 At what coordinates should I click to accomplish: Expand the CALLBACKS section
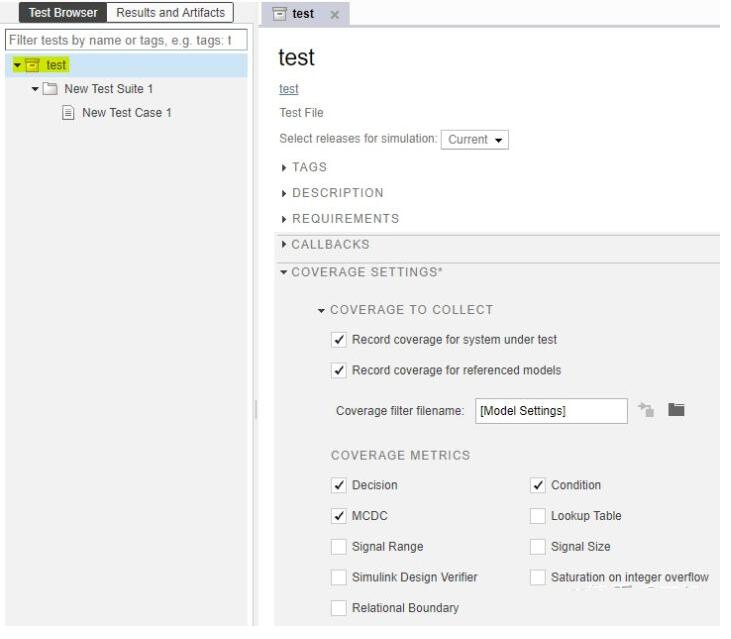click(284, 245)
